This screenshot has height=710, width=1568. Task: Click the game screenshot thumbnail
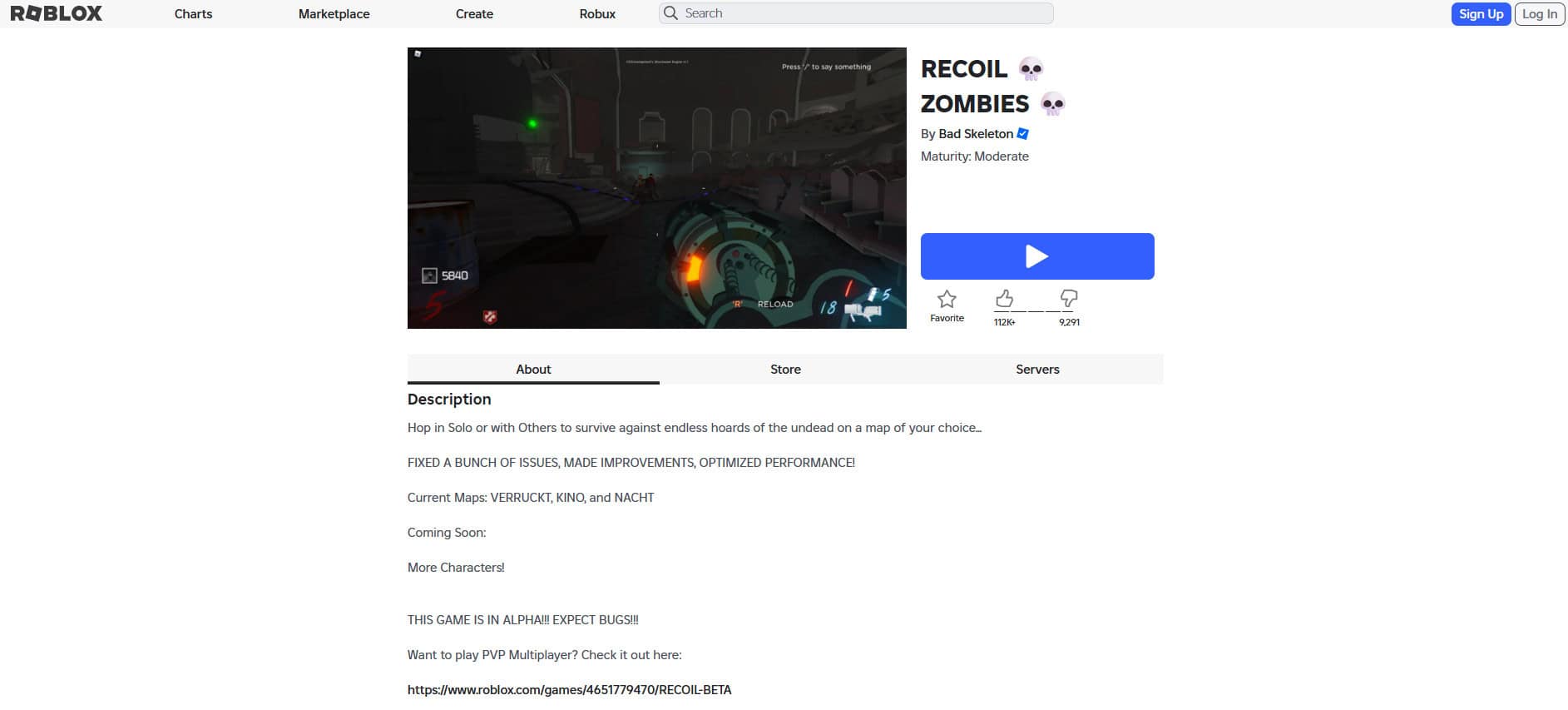tap(657, 188)
